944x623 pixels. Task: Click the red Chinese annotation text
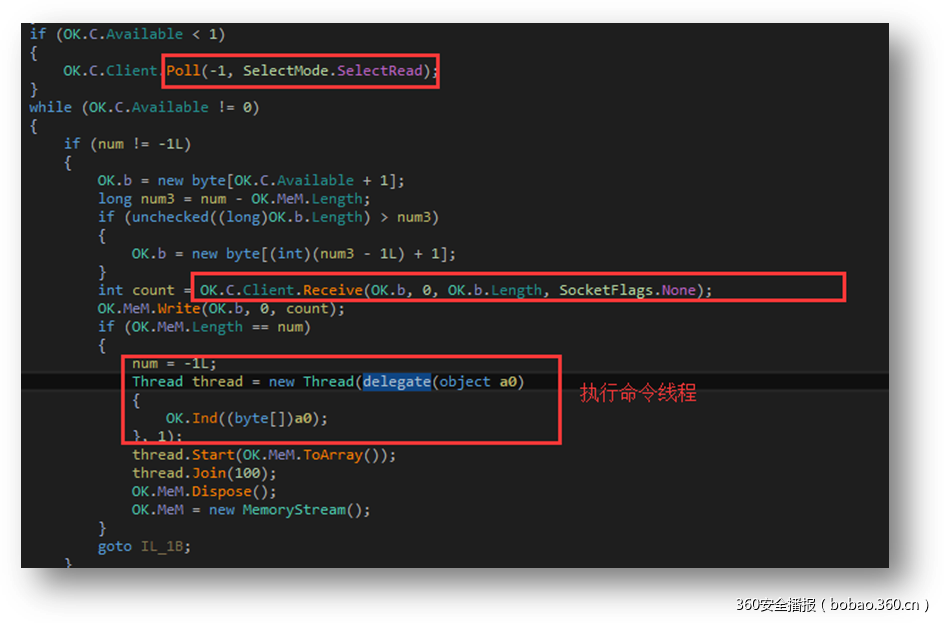pyautogui.click(x=638, y=393)
